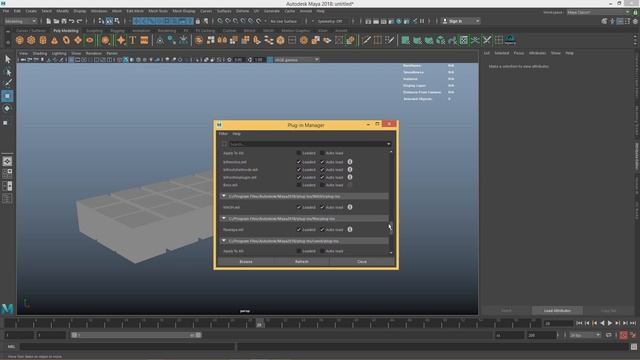Create a polygon cone from the shelf
The height and width of the screenshot is (360, 640).
pos(54,40)
